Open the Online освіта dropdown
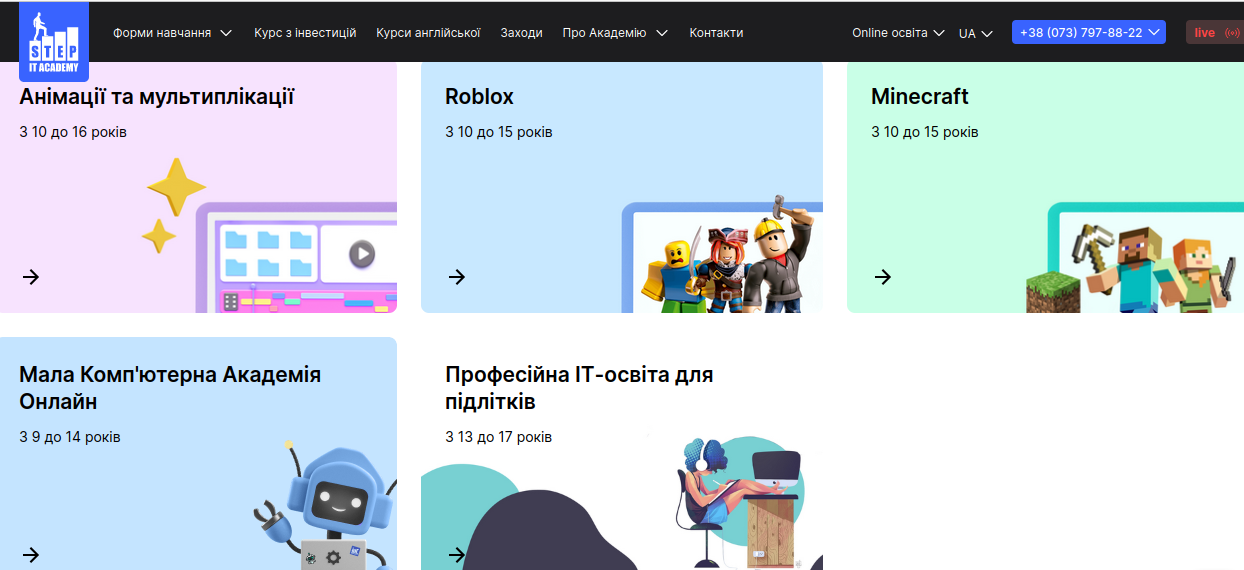The height and width of the screenshot is (570, 1244). pos(898,33)
